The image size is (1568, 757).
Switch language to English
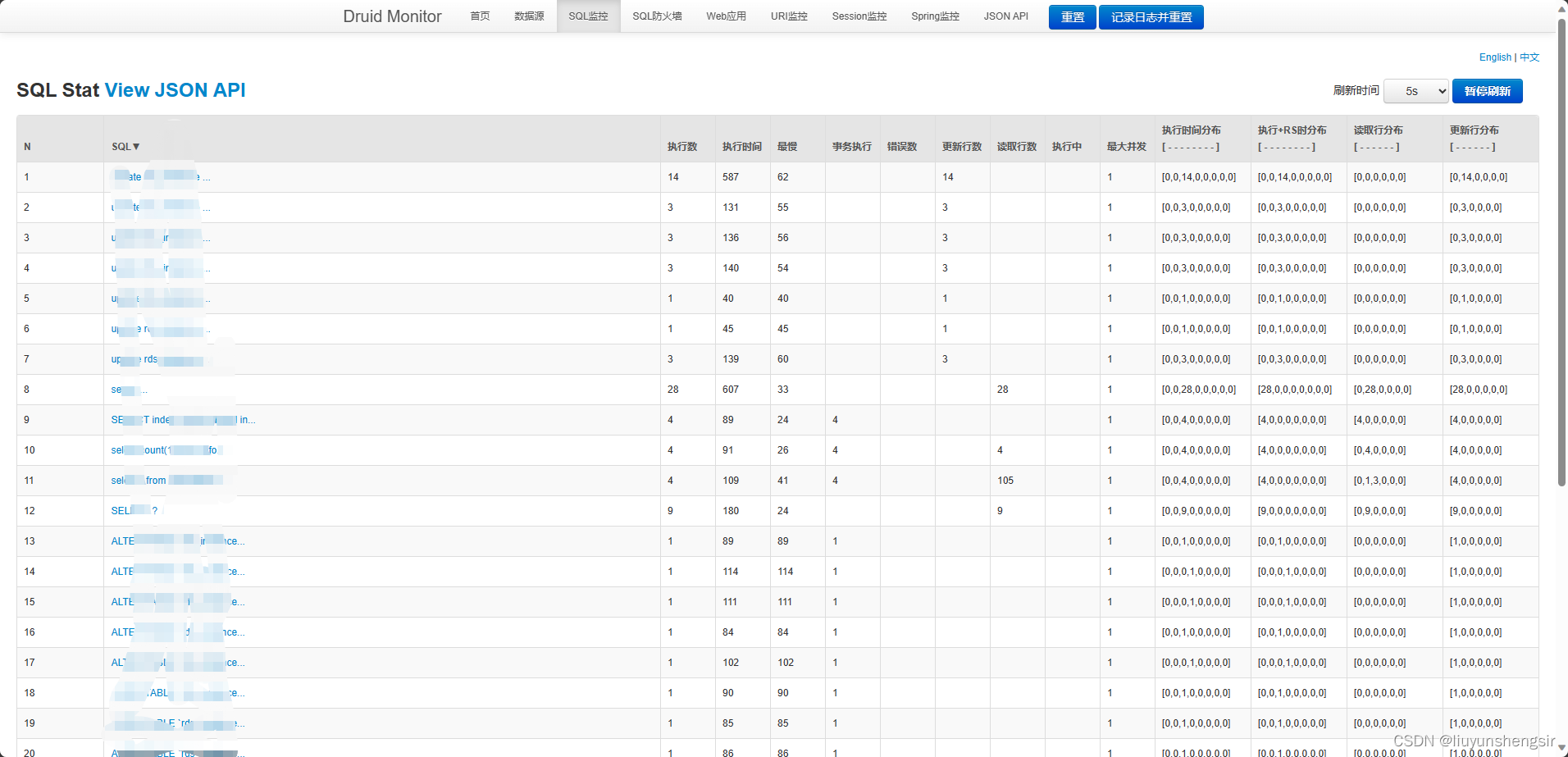1495,57
